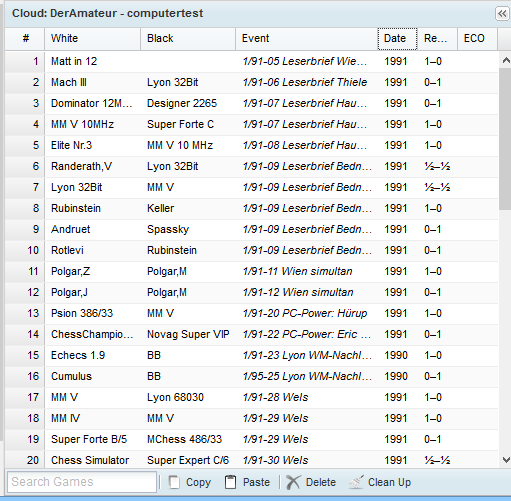The width and height of the screenshot is (511, 501).
Task: Click the scrollbar up arrow
Action: tap(506, 60)
